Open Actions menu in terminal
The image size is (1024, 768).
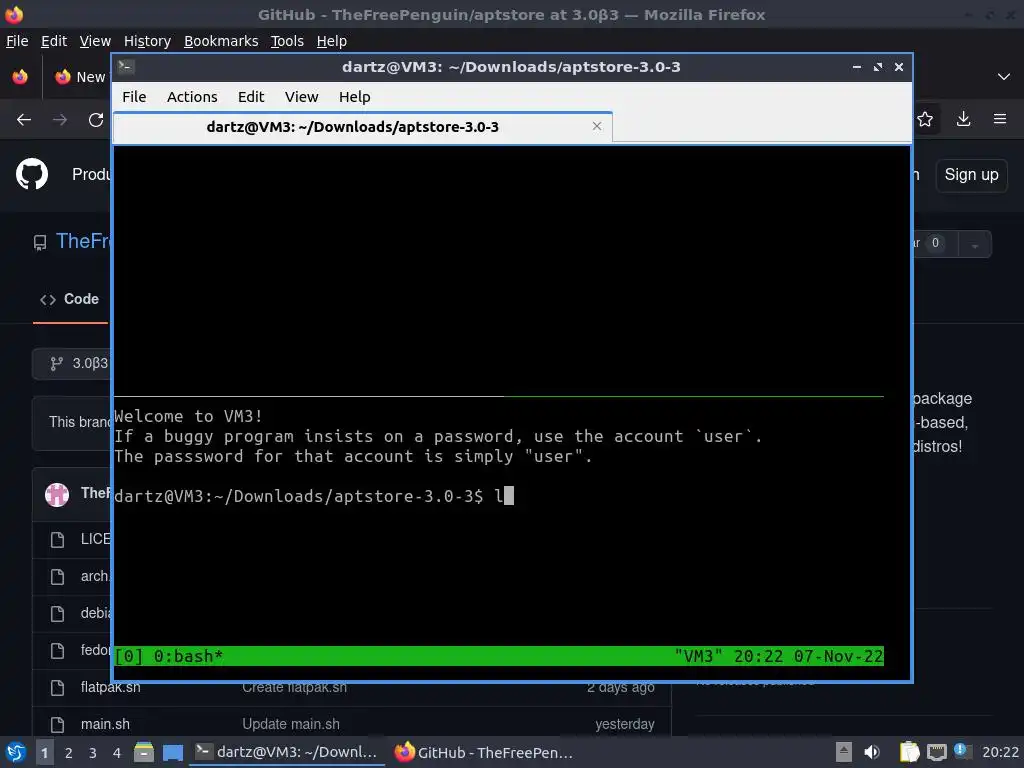click(192, 97)
